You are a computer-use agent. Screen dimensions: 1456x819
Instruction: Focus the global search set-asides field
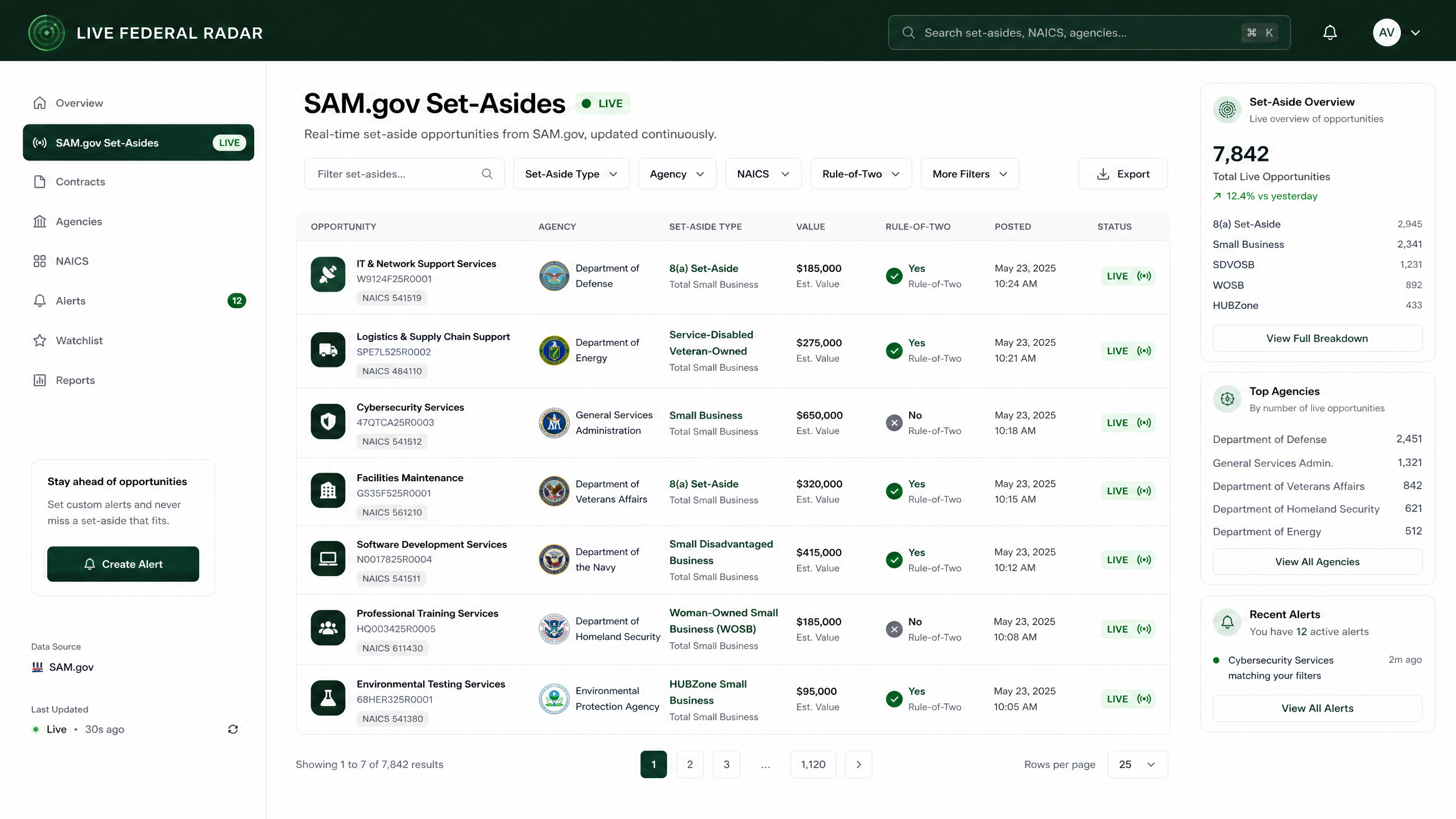tap(1089, 33)
